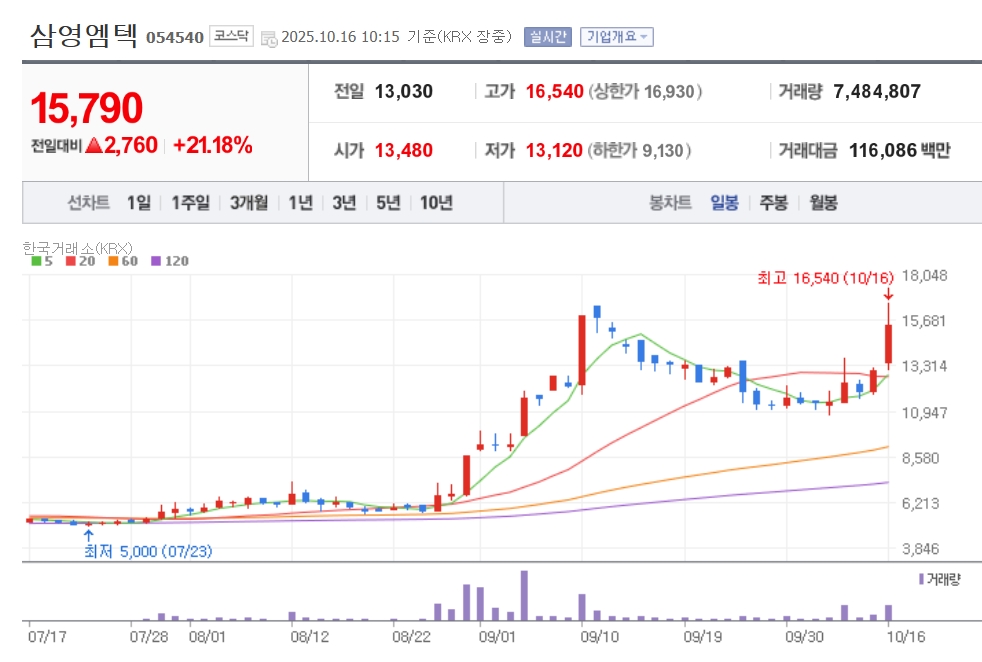Click the red up-triangle price change icon

(x=94, y=146)
